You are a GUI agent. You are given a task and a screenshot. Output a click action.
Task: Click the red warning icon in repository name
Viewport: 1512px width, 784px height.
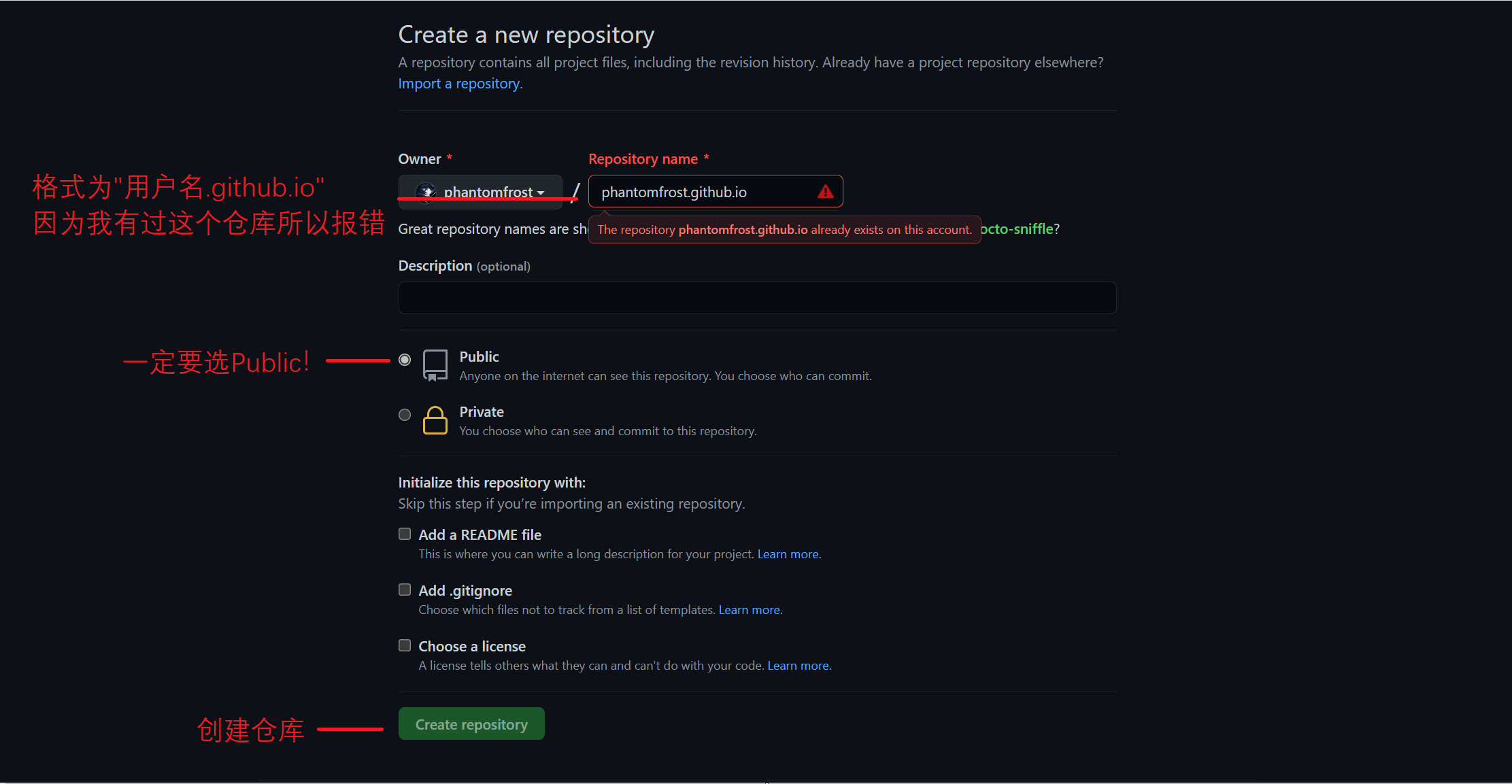click(x=826, y=192)
